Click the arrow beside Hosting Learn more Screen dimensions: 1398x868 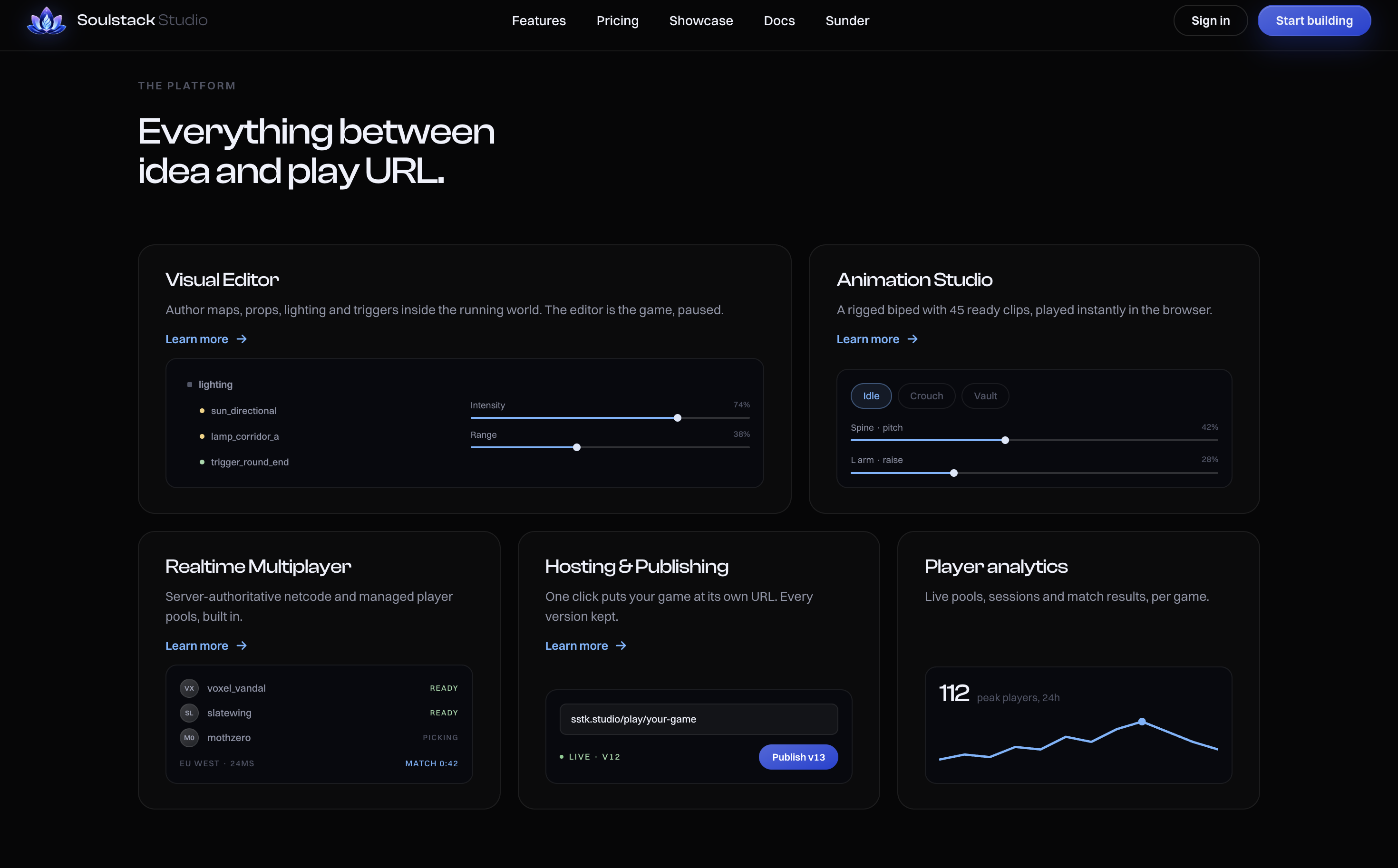click(621, 646)
